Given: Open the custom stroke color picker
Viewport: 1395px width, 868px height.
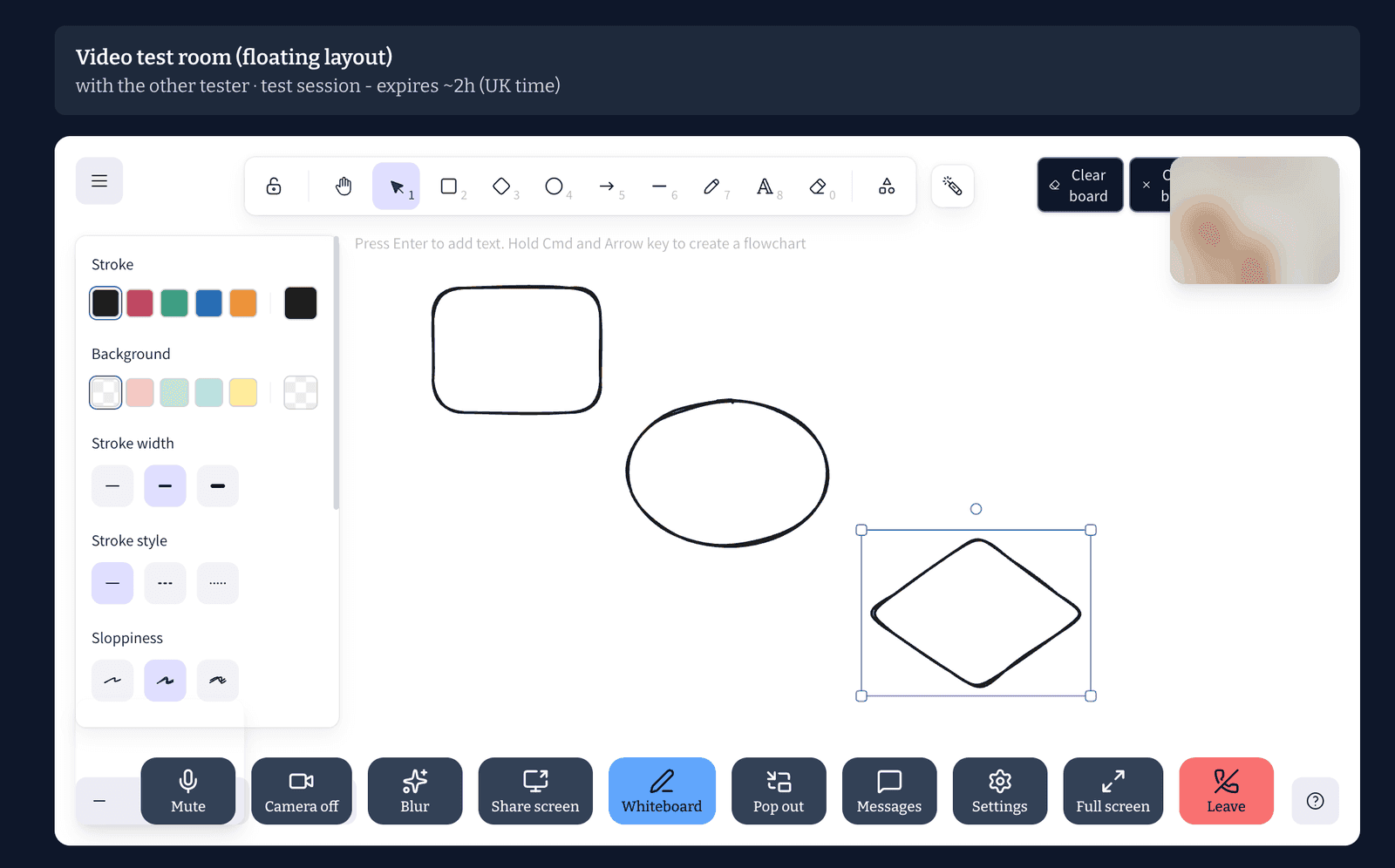Looking at the screenshot, I should click(301, 303).
